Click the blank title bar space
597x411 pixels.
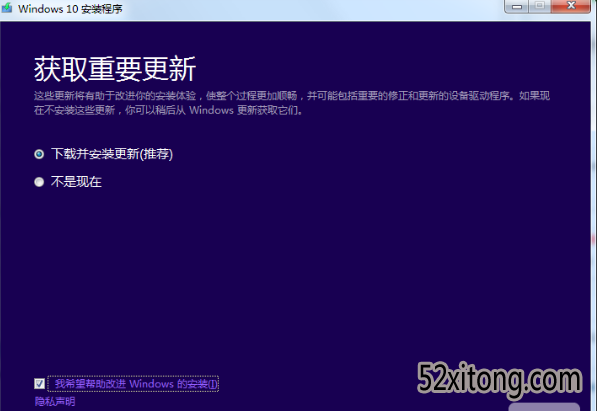pos(312,9)
